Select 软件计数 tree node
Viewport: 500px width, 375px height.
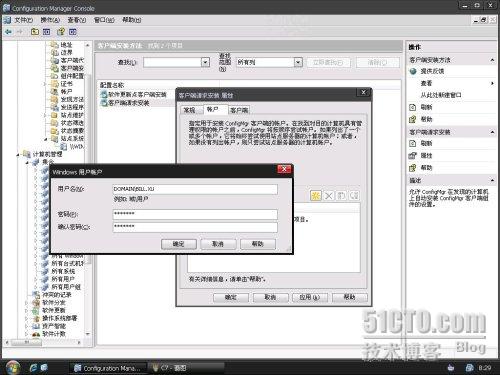pyautogui.click(x=53, y=334)
